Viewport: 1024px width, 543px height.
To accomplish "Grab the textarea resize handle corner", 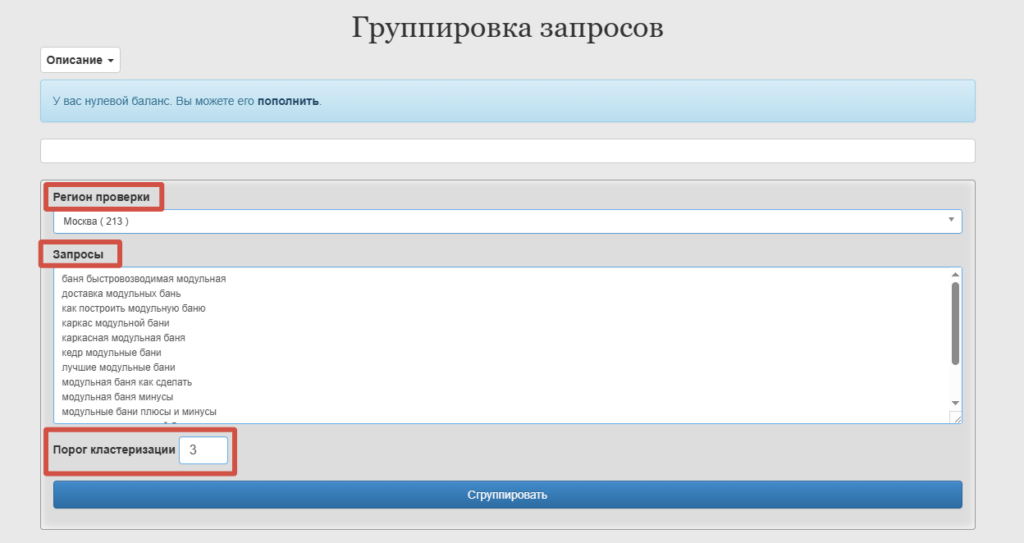I will [x=956, y=418].
